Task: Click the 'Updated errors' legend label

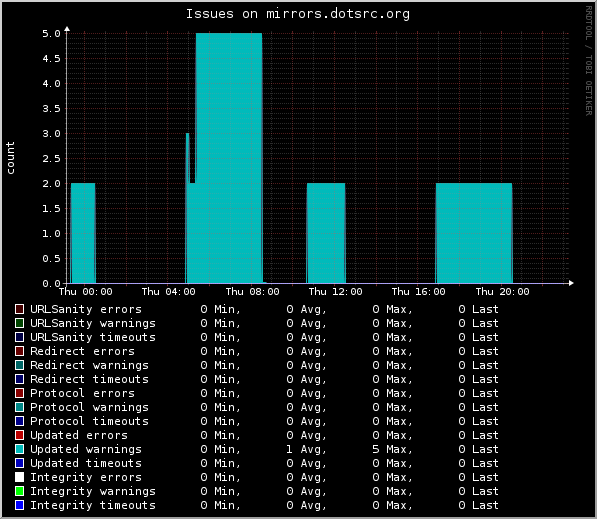Action: tap(79, 435)
